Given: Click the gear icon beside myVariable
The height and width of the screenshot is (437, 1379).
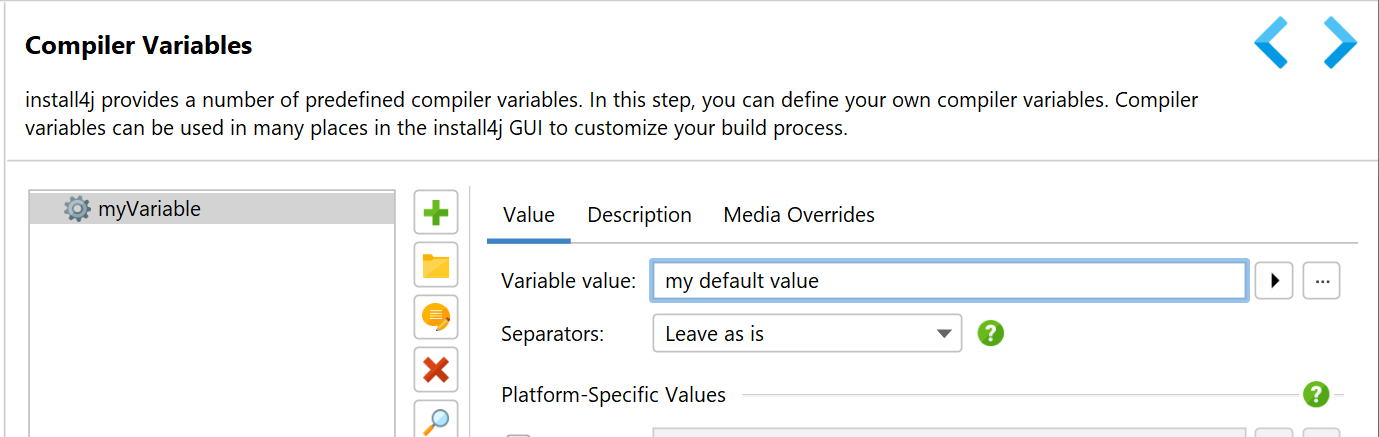Looking at the screenshot, I should point(77,209).
